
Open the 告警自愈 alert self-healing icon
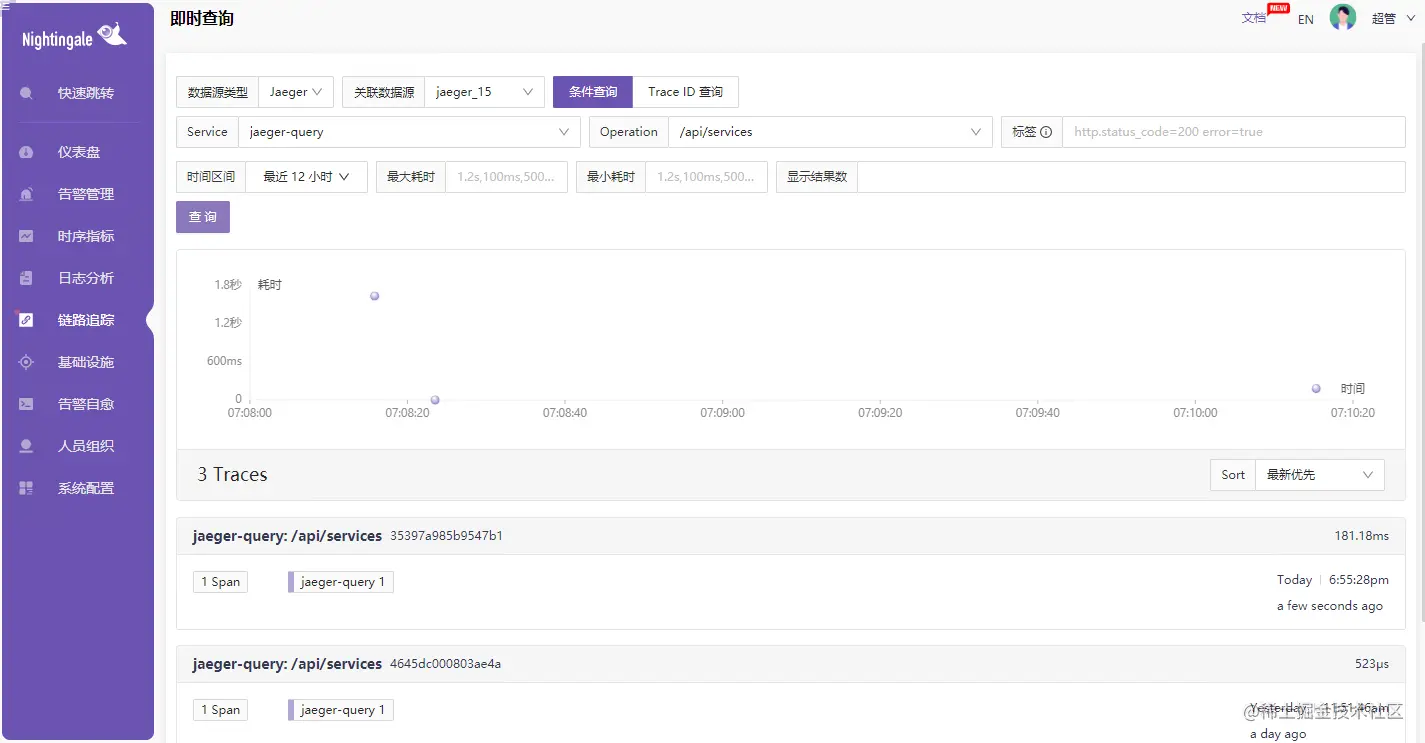[26, 404]
